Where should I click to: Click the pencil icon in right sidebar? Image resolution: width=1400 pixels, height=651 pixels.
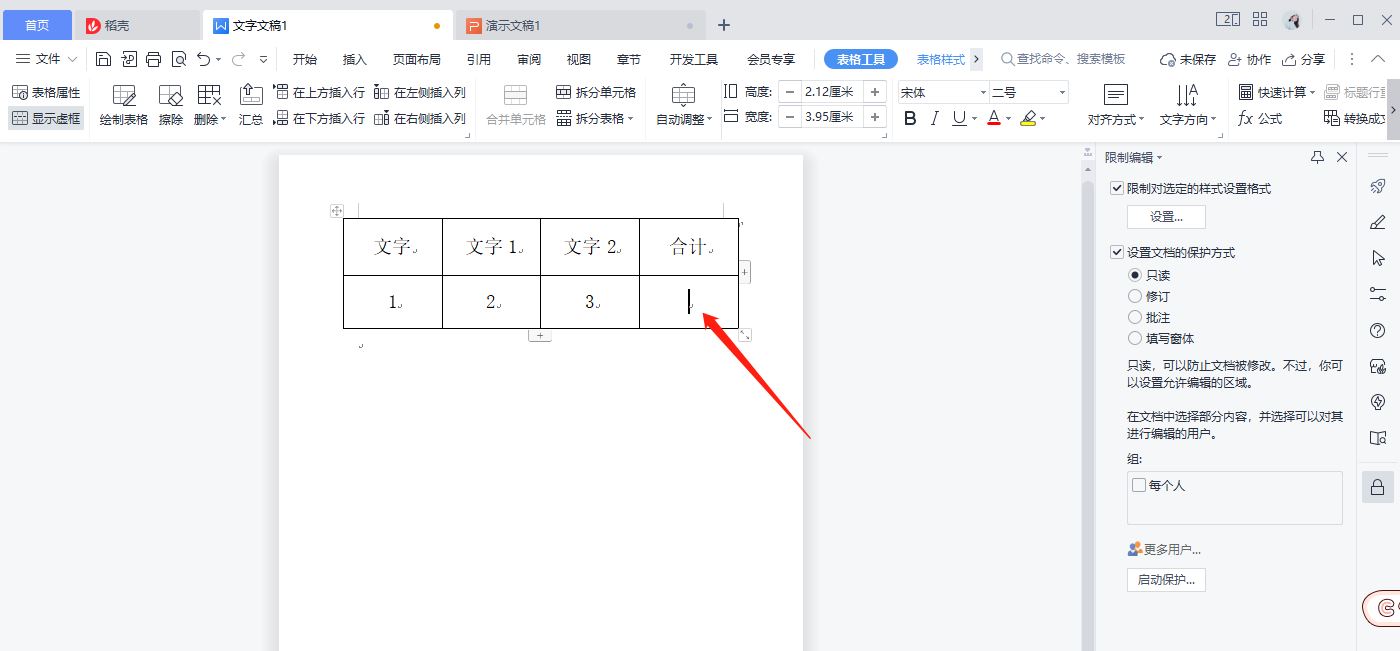point(1378,222)
